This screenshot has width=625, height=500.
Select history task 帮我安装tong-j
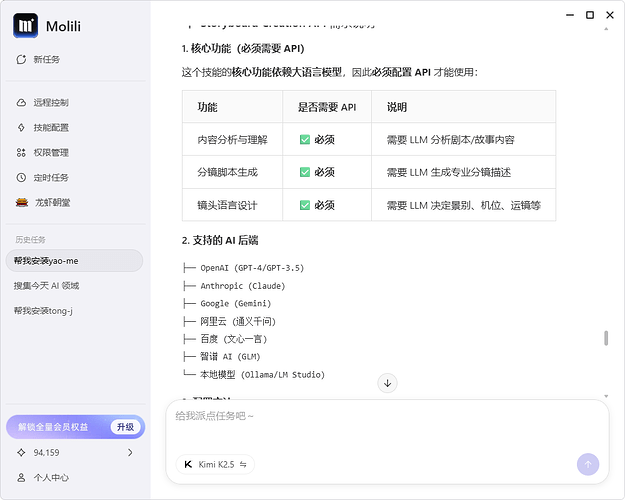[x=43, y=311]
